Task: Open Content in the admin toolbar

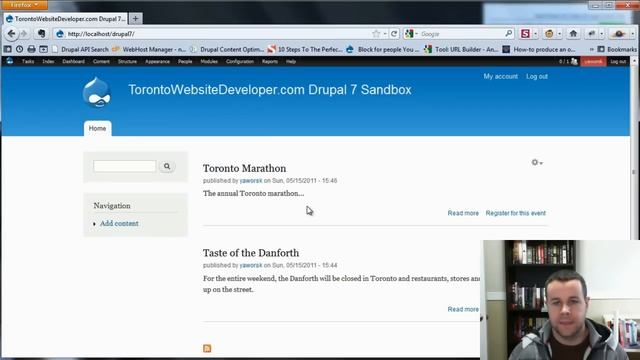Action: pos(101,62)
